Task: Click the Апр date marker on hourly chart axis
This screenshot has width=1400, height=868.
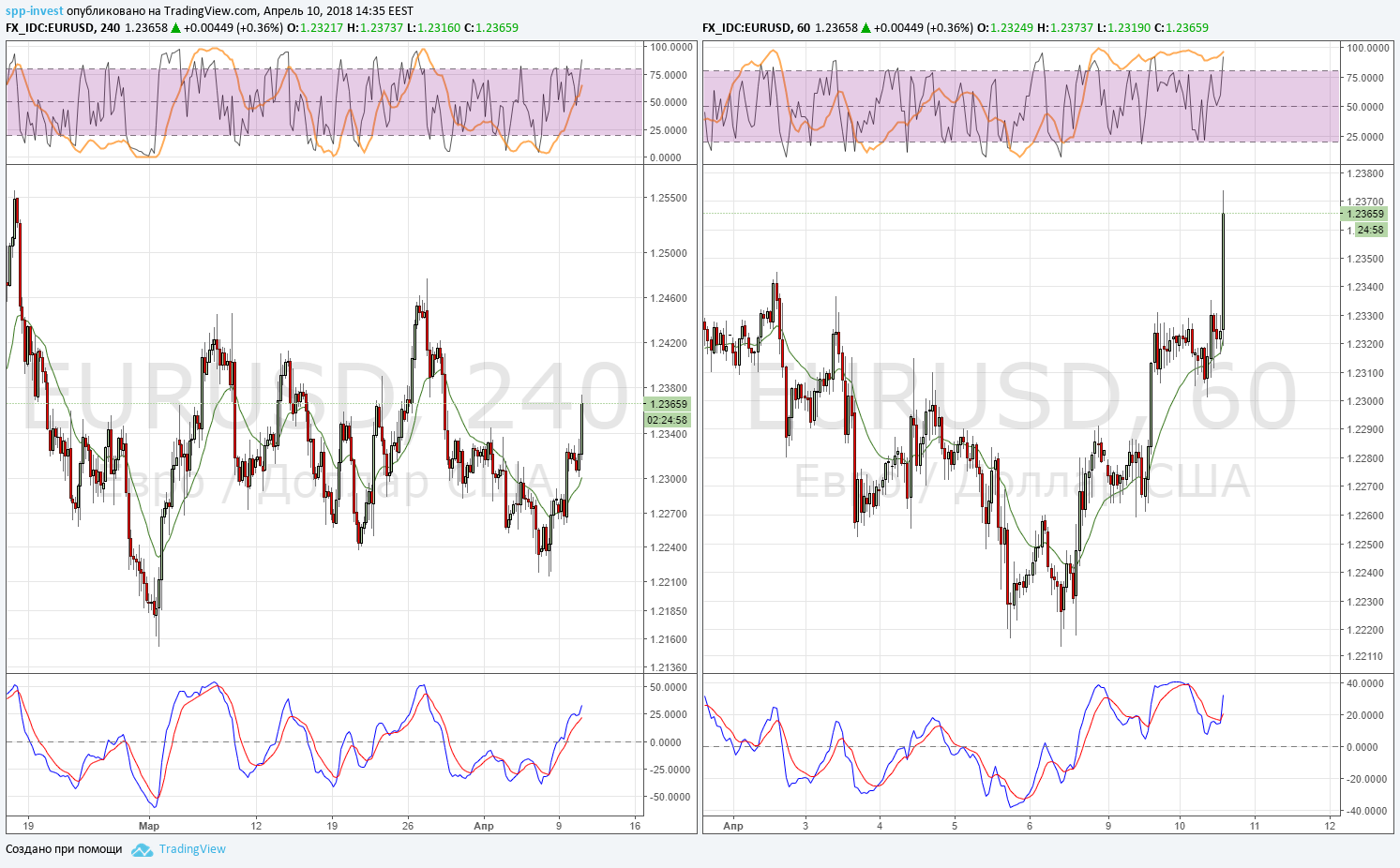Action: 733,826
